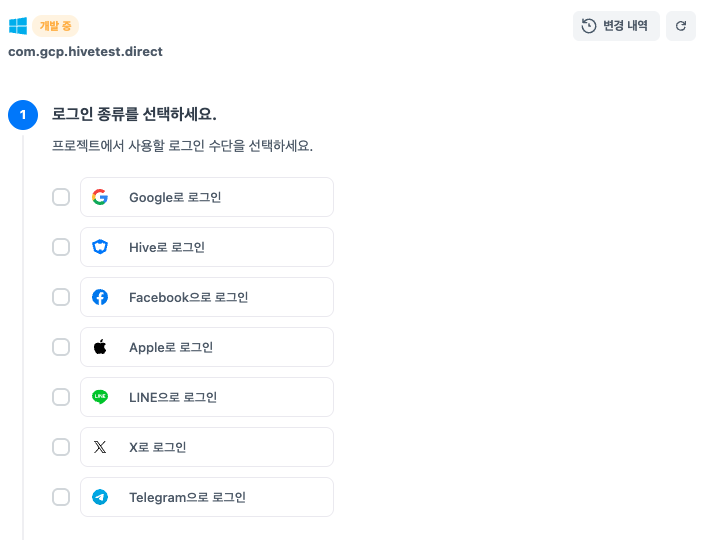Click the Windows platform logo icon
The width and height of the screenshot is (702, 540).
18,26
